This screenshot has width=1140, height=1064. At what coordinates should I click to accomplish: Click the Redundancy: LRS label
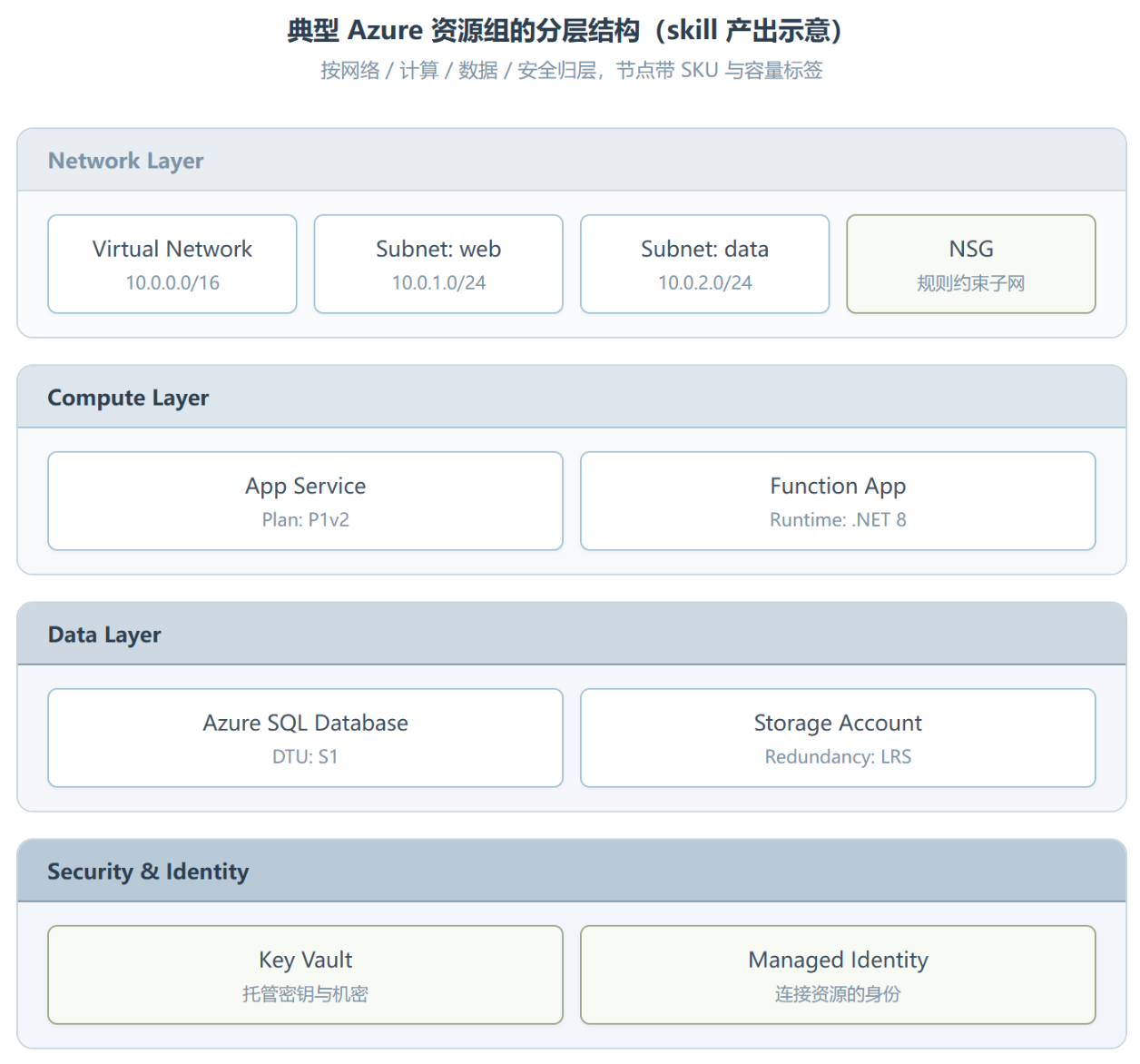tap(838, 757)
